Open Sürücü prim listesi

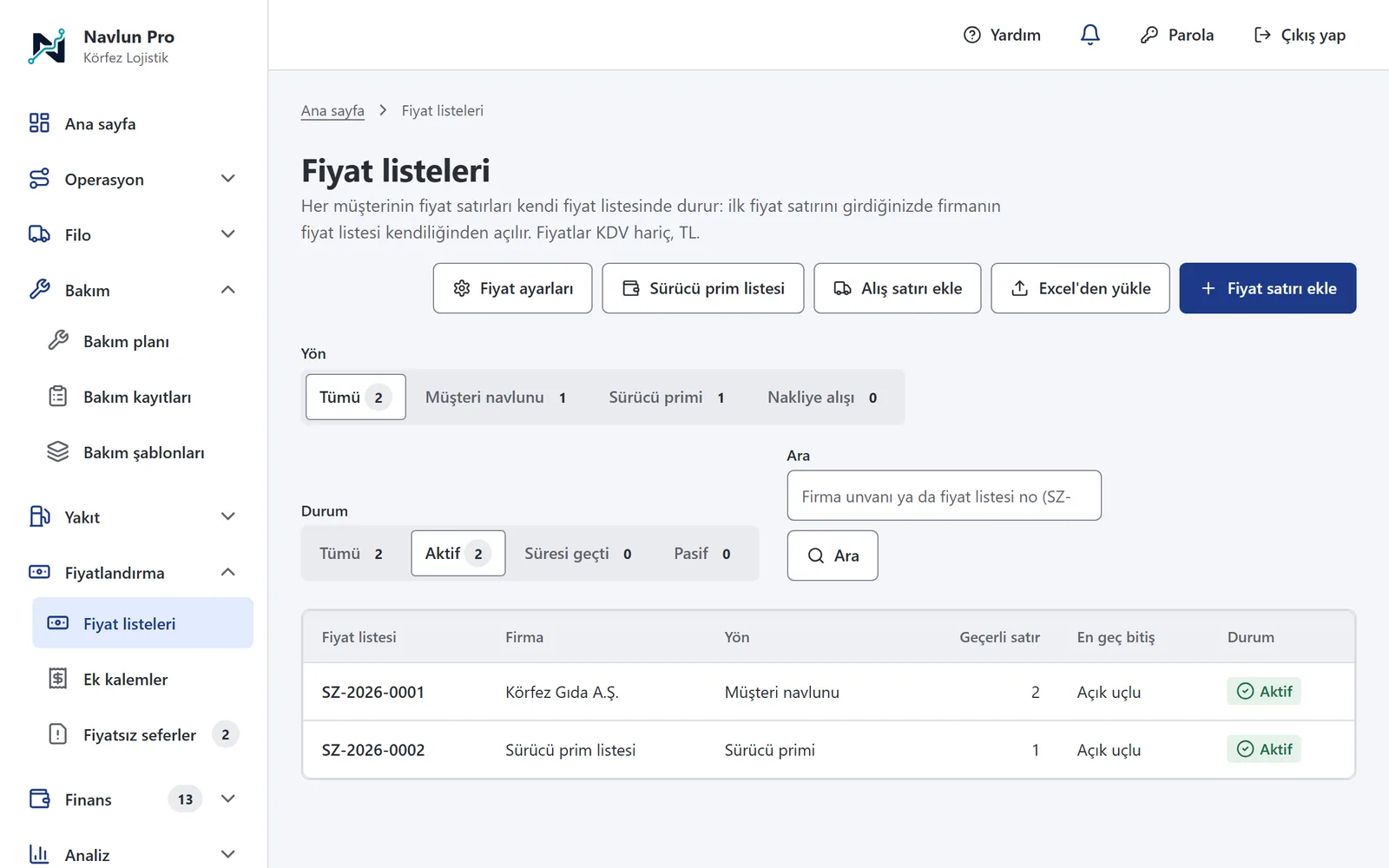coord(703,288)
